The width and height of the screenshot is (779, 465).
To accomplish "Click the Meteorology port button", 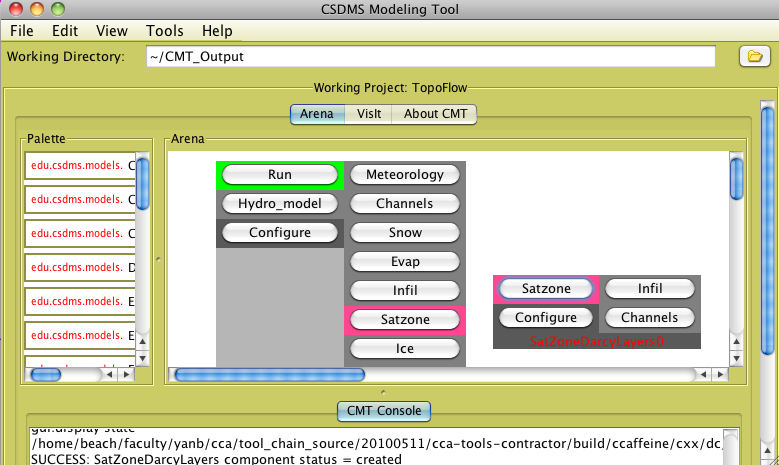I will [405, 174].
